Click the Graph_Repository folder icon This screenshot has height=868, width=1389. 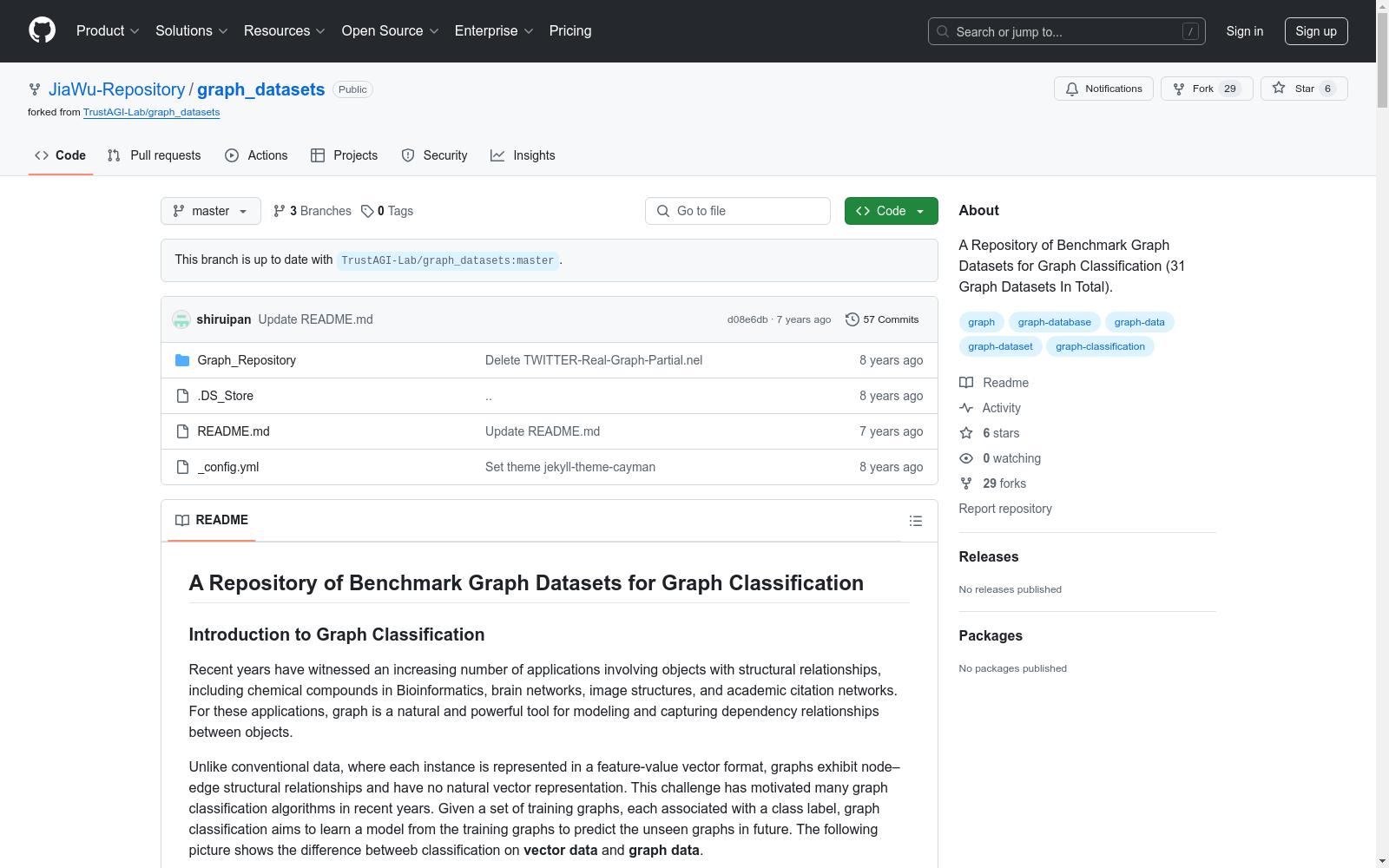(182, 360)
